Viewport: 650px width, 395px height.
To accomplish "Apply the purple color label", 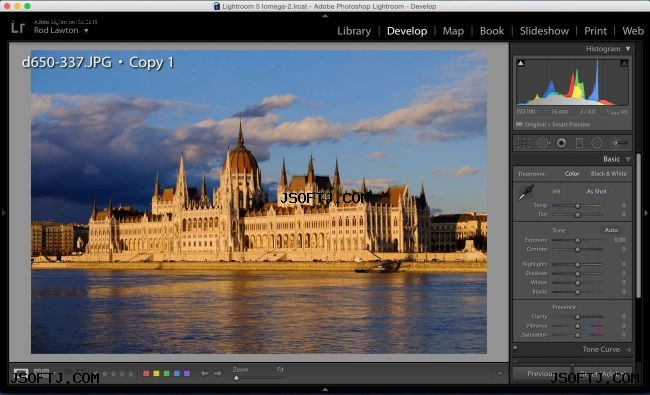I will click(x=187, y=373).
